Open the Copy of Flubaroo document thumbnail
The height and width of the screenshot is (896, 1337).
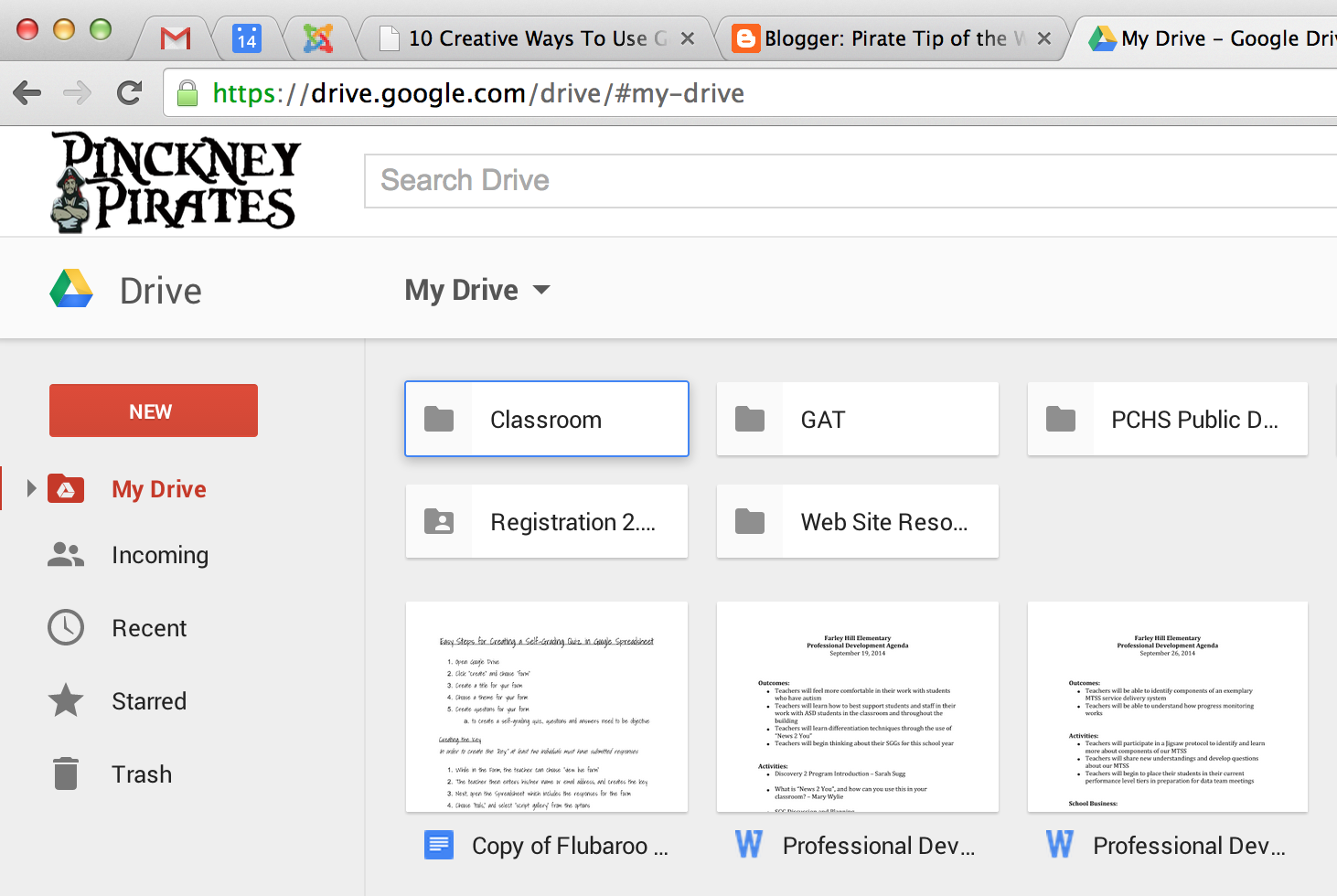[547, 707]
